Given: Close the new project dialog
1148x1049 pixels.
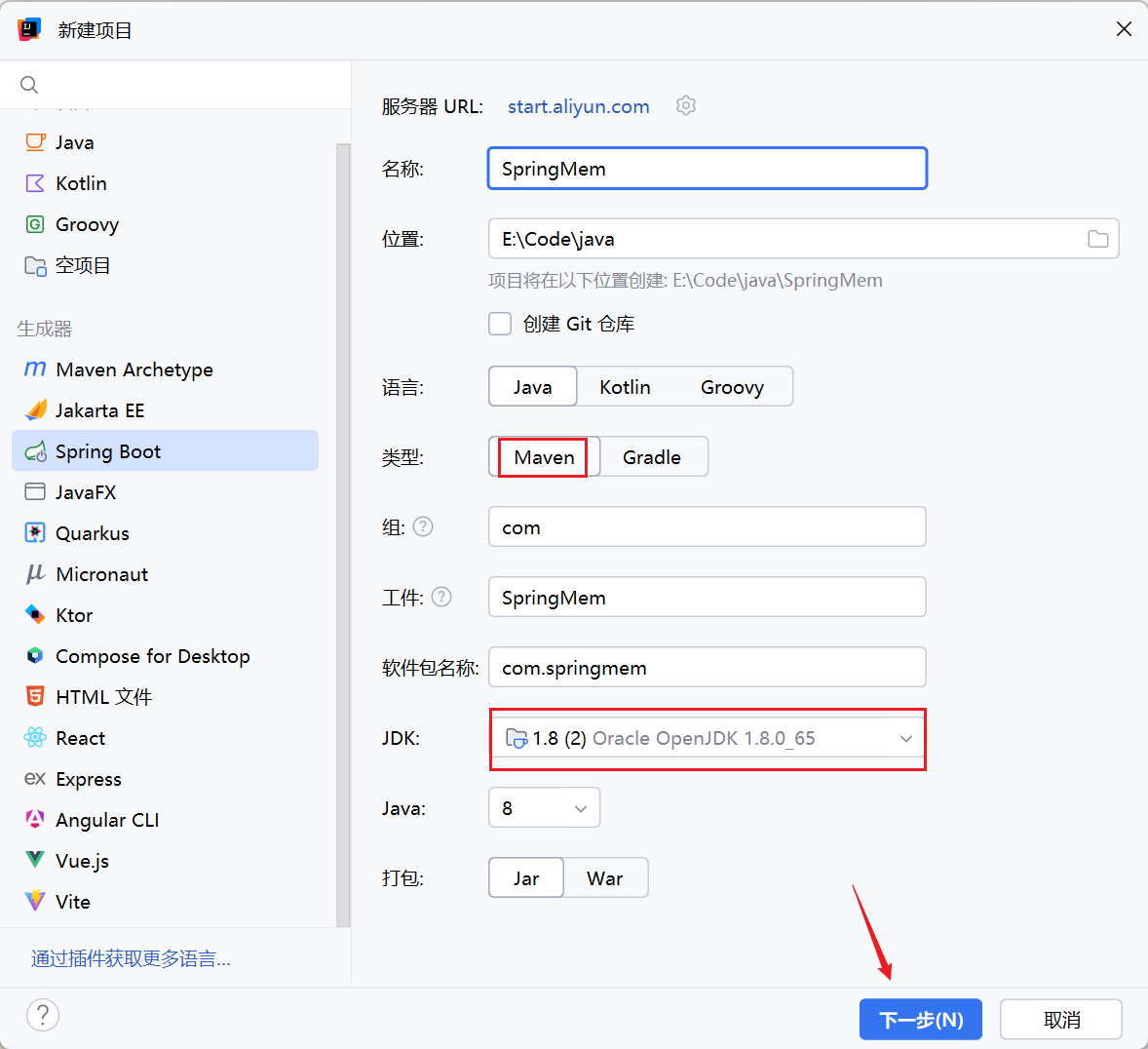Looking at the screenshot, I should click(1124, 29).
